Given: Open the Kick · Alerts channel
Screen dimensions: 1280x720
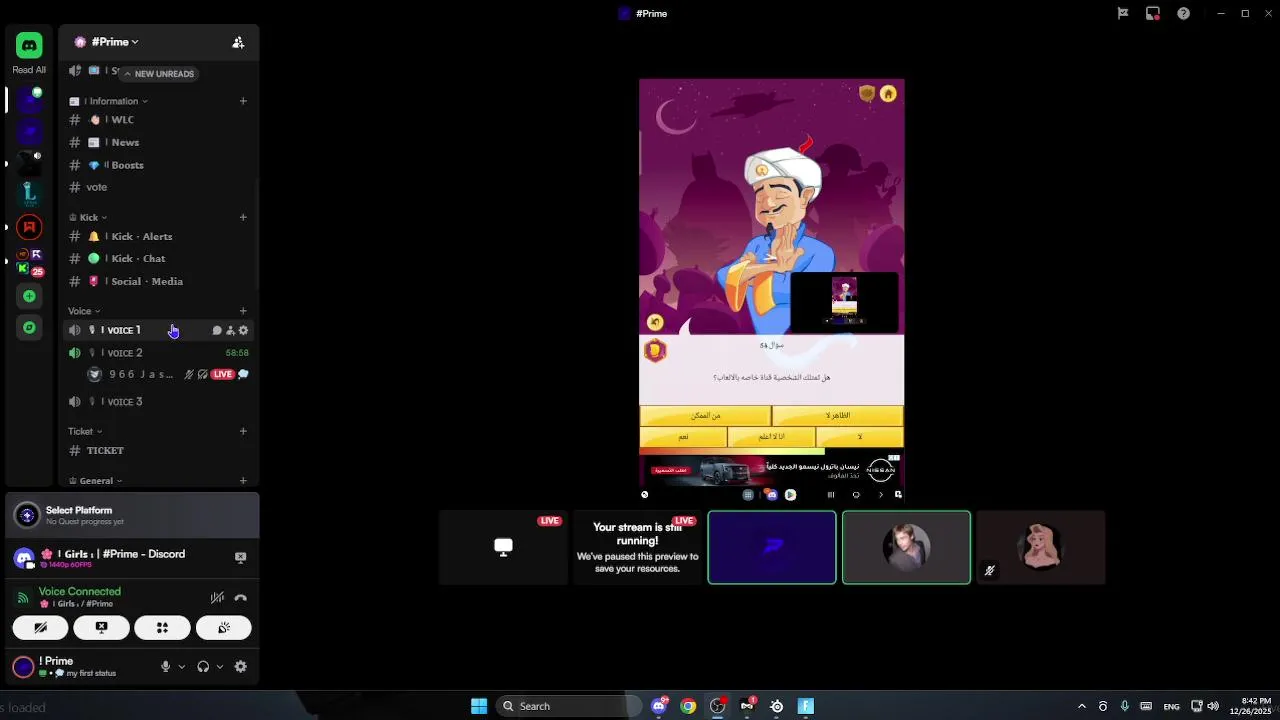Looking at the screenshot, I should click(158, 236).
